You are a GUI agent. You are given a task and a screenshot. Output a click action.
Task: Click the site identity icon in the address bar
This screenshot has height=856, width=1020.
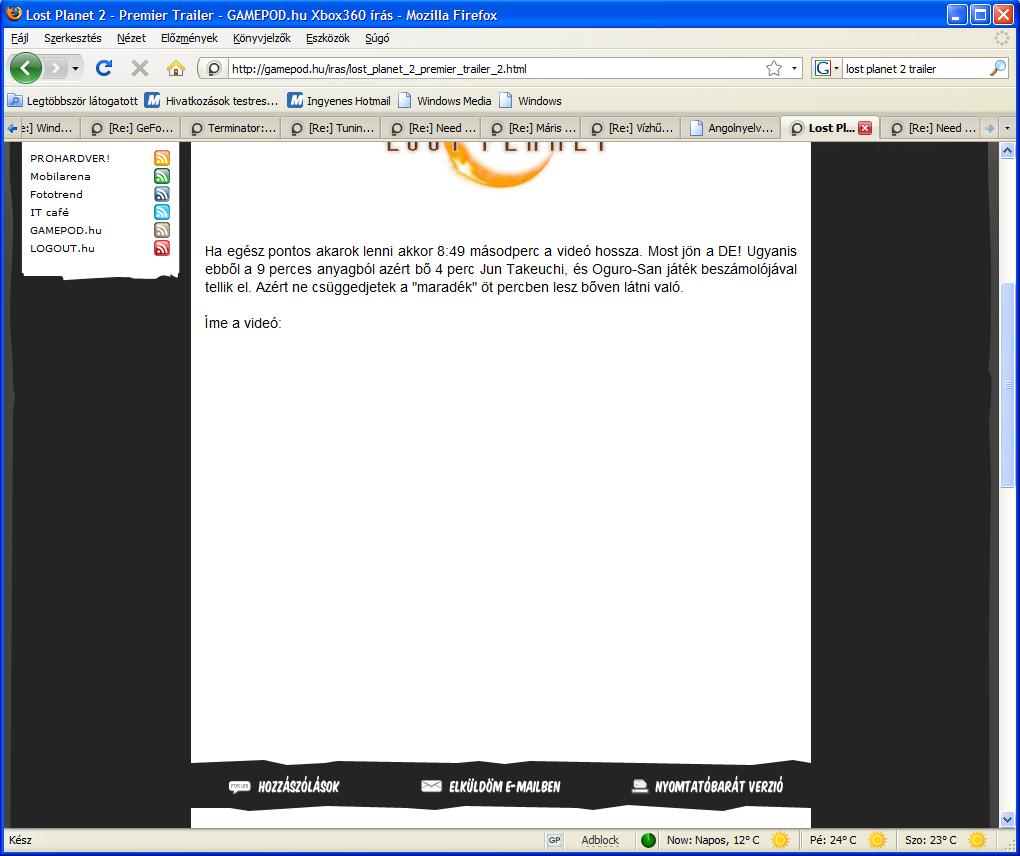[214, 68]
